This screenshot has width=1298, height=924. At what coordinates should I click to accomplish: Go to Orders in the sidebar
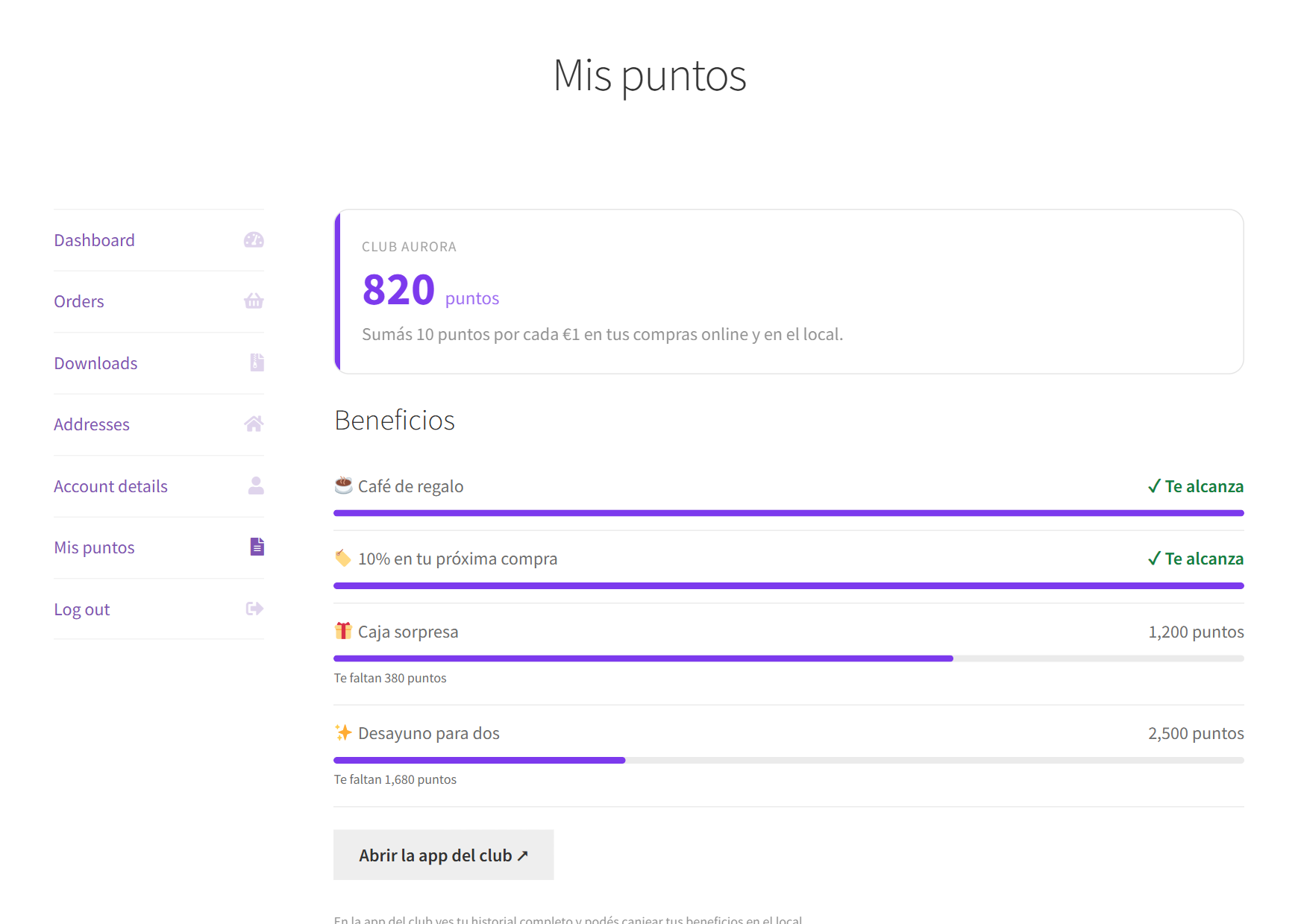tap(78, 301)
